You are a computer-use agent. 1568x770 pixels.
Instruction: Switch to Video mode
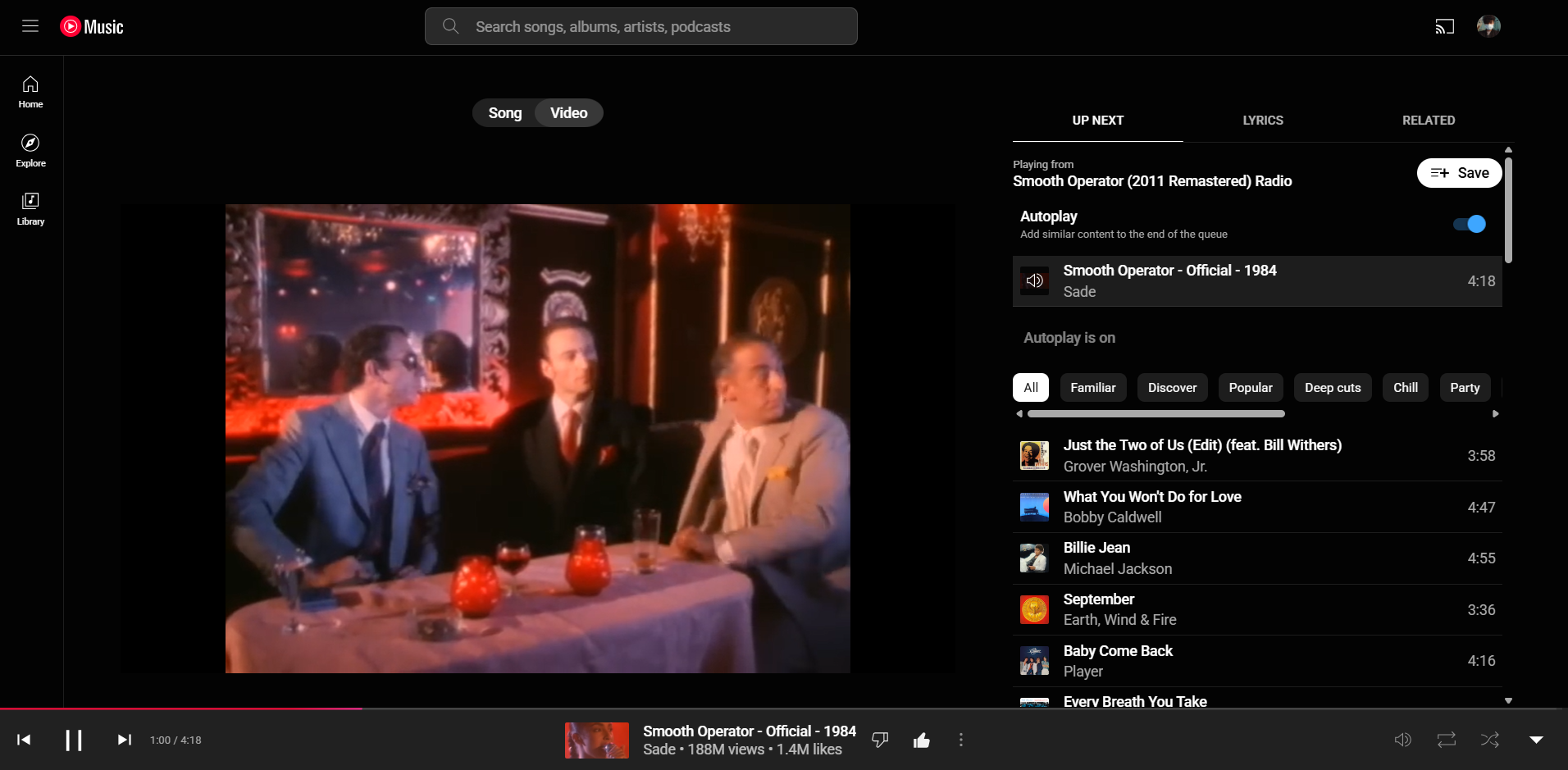(569, 113)
